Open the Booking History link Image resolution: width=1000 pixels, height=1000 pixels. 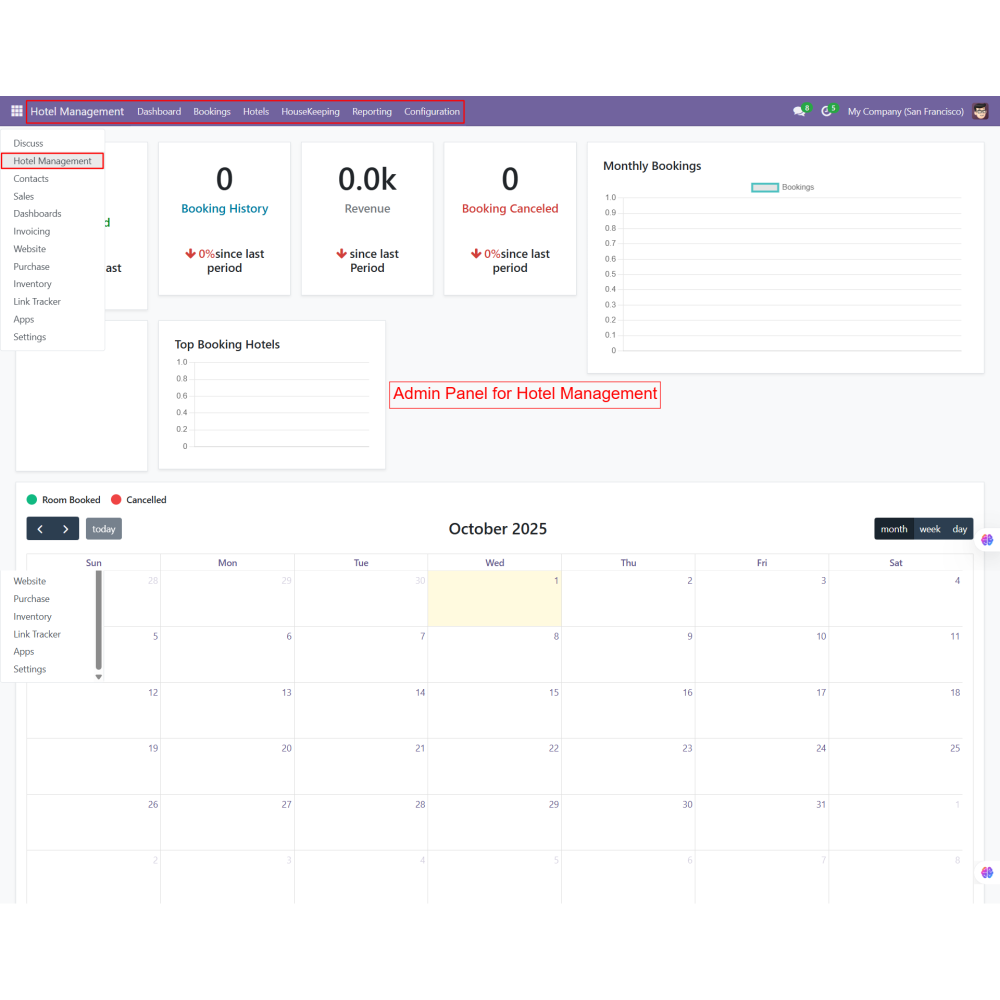coord(224,209)
